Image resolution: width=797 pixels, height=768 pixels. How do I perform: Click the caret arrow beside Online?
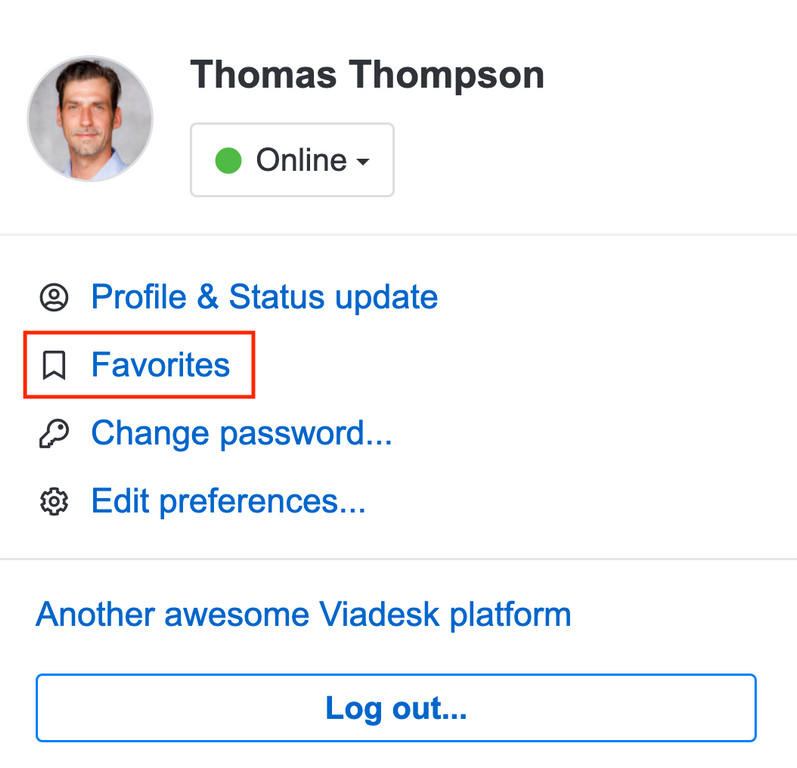coord(363,162)
